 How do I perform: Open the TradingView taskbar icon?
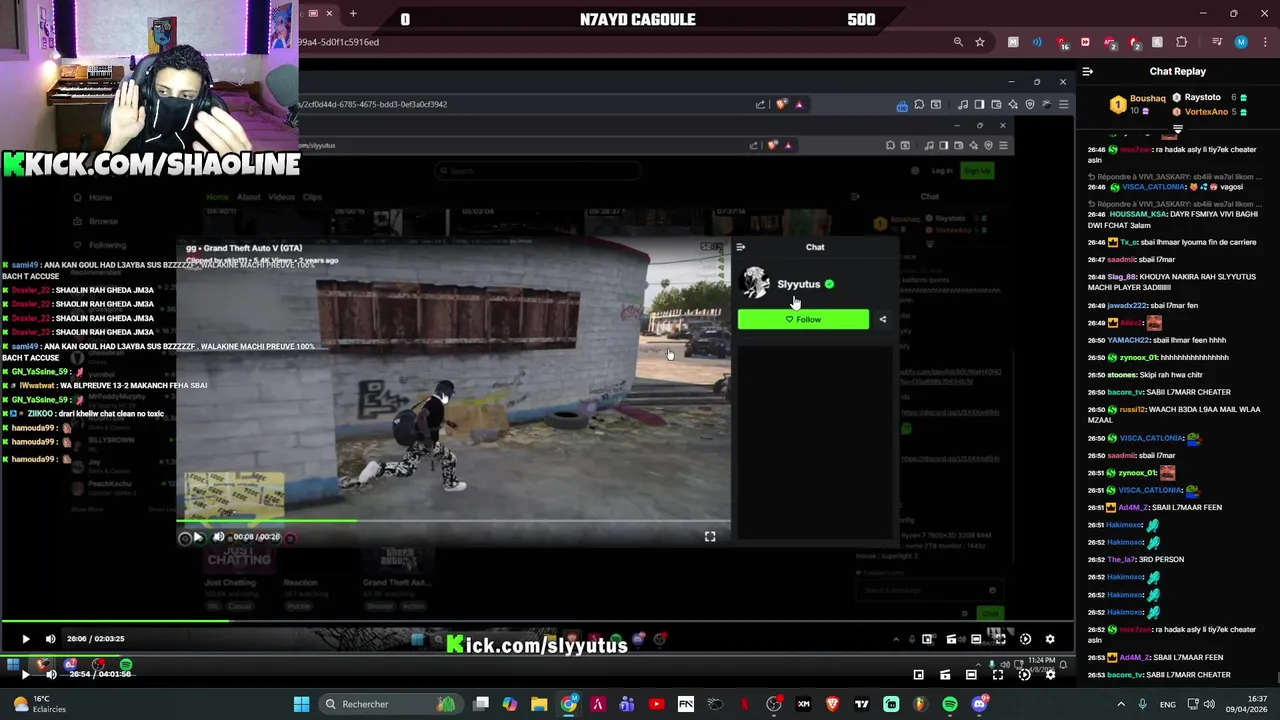(861, 704)
